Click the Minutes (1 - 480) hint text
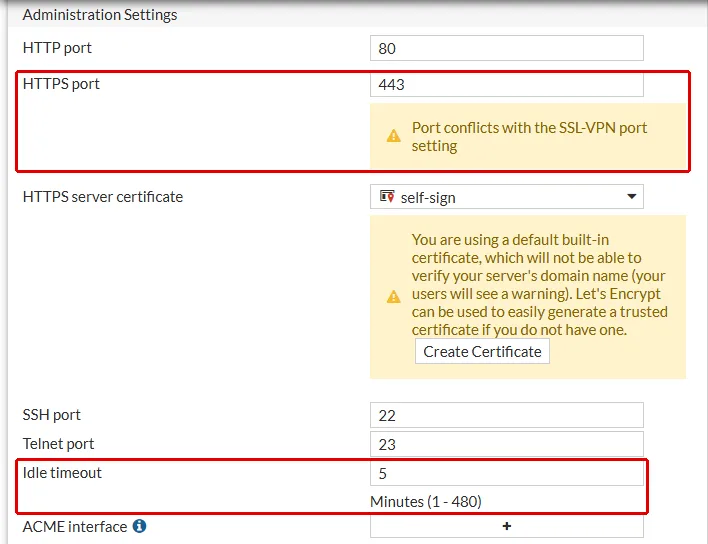The width and height of the screenshot is (708, 544). point(426,502)
